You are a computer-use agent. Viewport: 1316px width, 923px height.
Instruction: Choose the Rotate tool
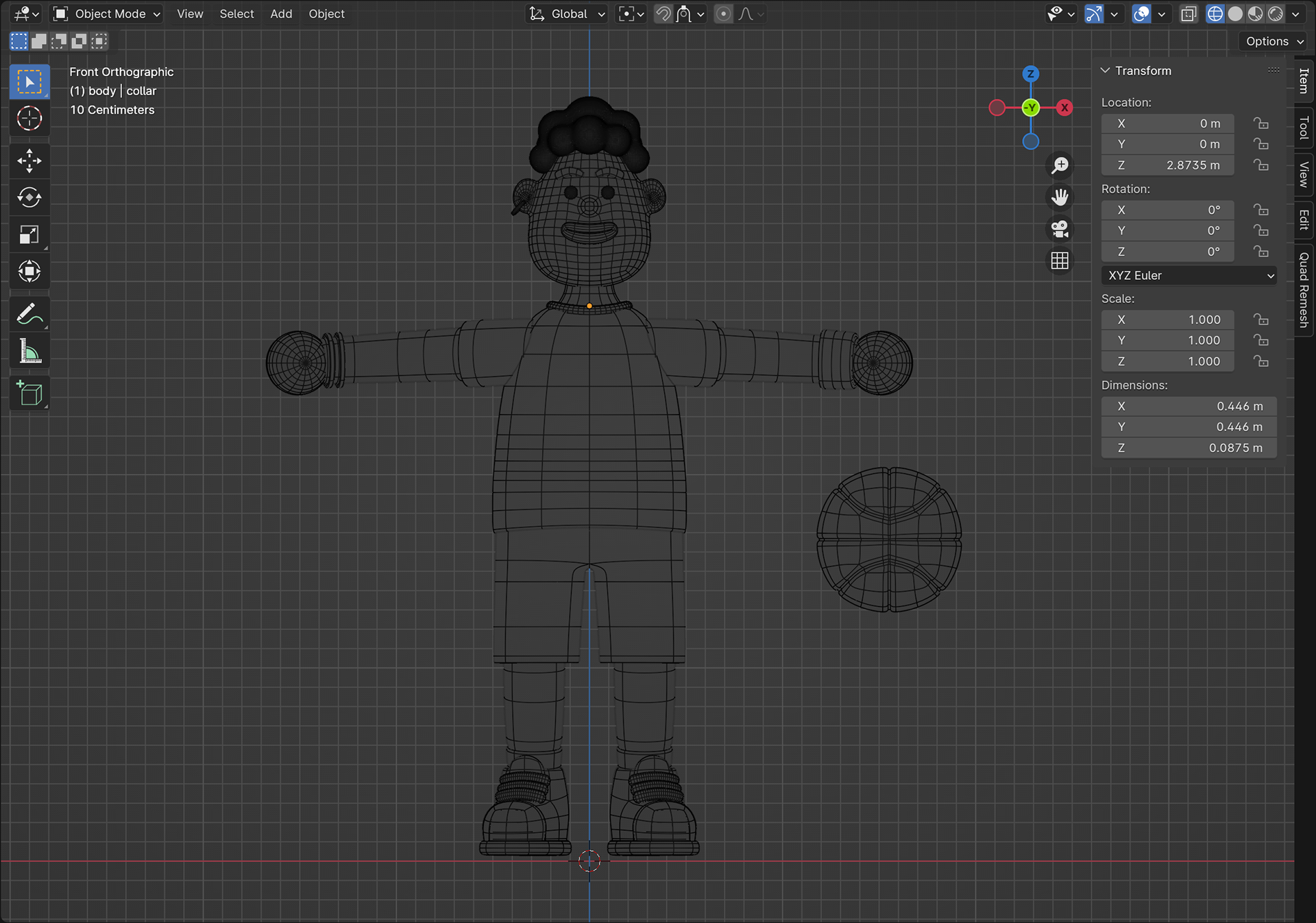click(29, 197)
